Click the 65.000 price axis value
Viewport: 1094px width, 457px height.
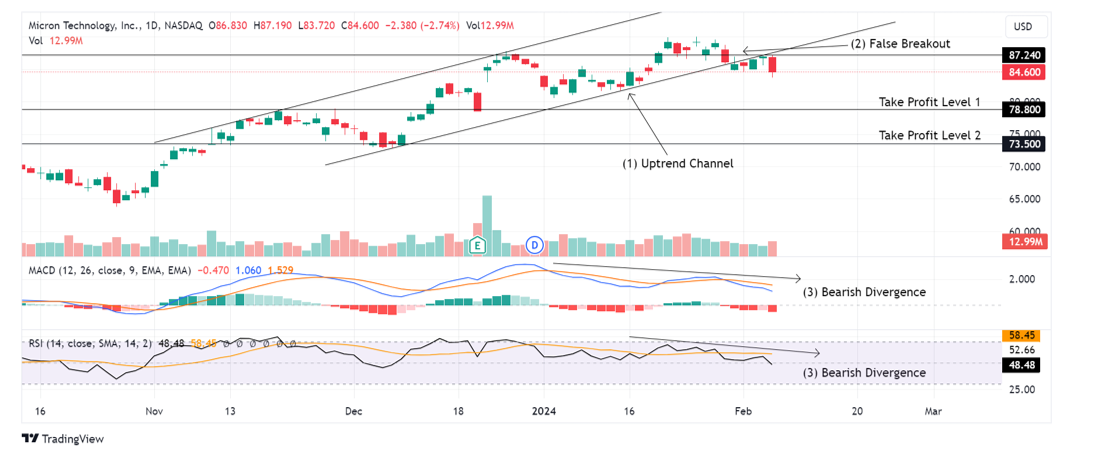(x=1023, y=200)
